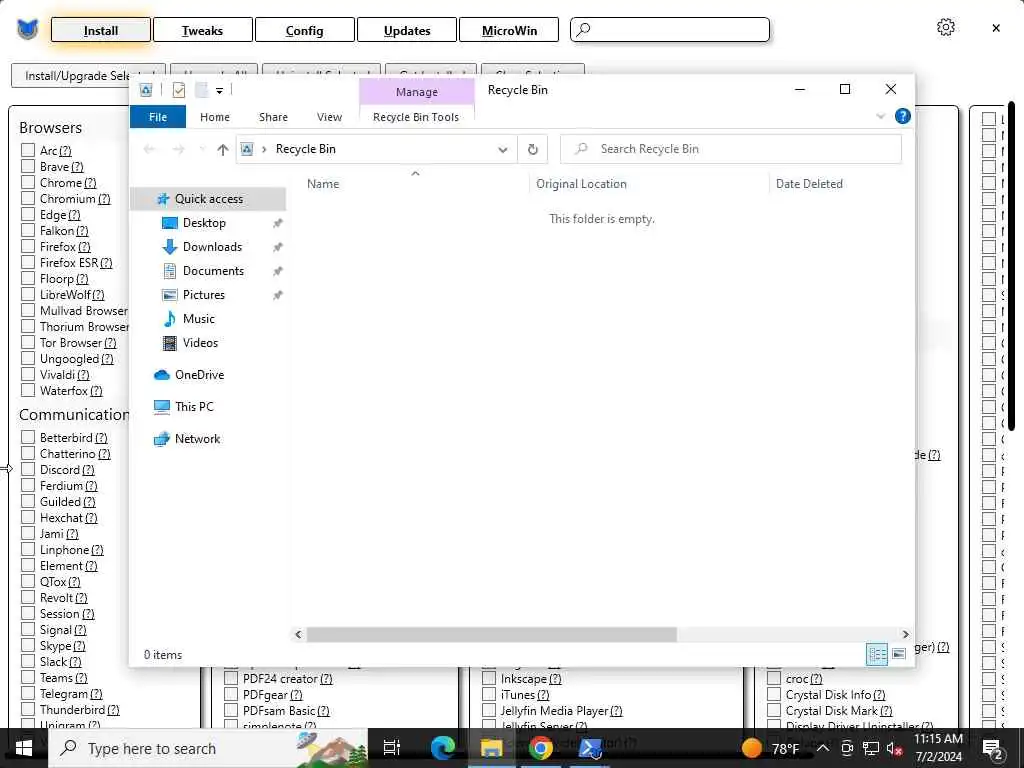The height and width of the screenshot is (768, 1024).
Task: Check the Arc browser checkbox
Action: click(28, 150)
